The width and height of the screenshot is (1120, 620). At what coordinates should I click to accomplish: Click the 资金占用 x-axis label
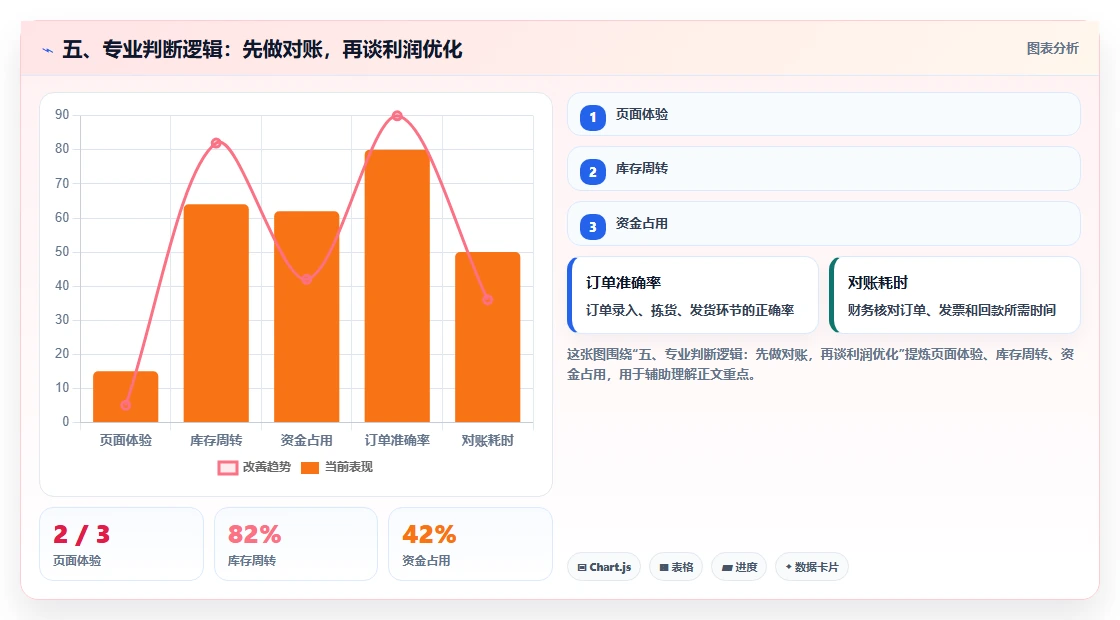pyautogui.click(x=306, y=441)
